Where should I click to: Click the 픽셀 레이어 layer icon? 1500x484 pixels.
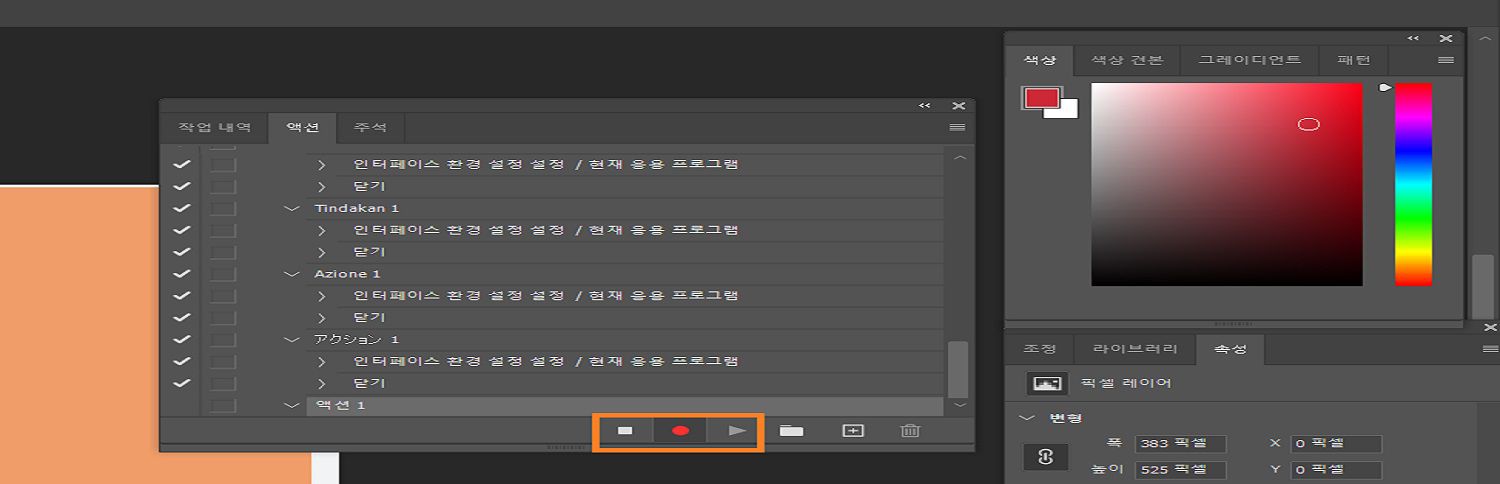[1047, 383]
